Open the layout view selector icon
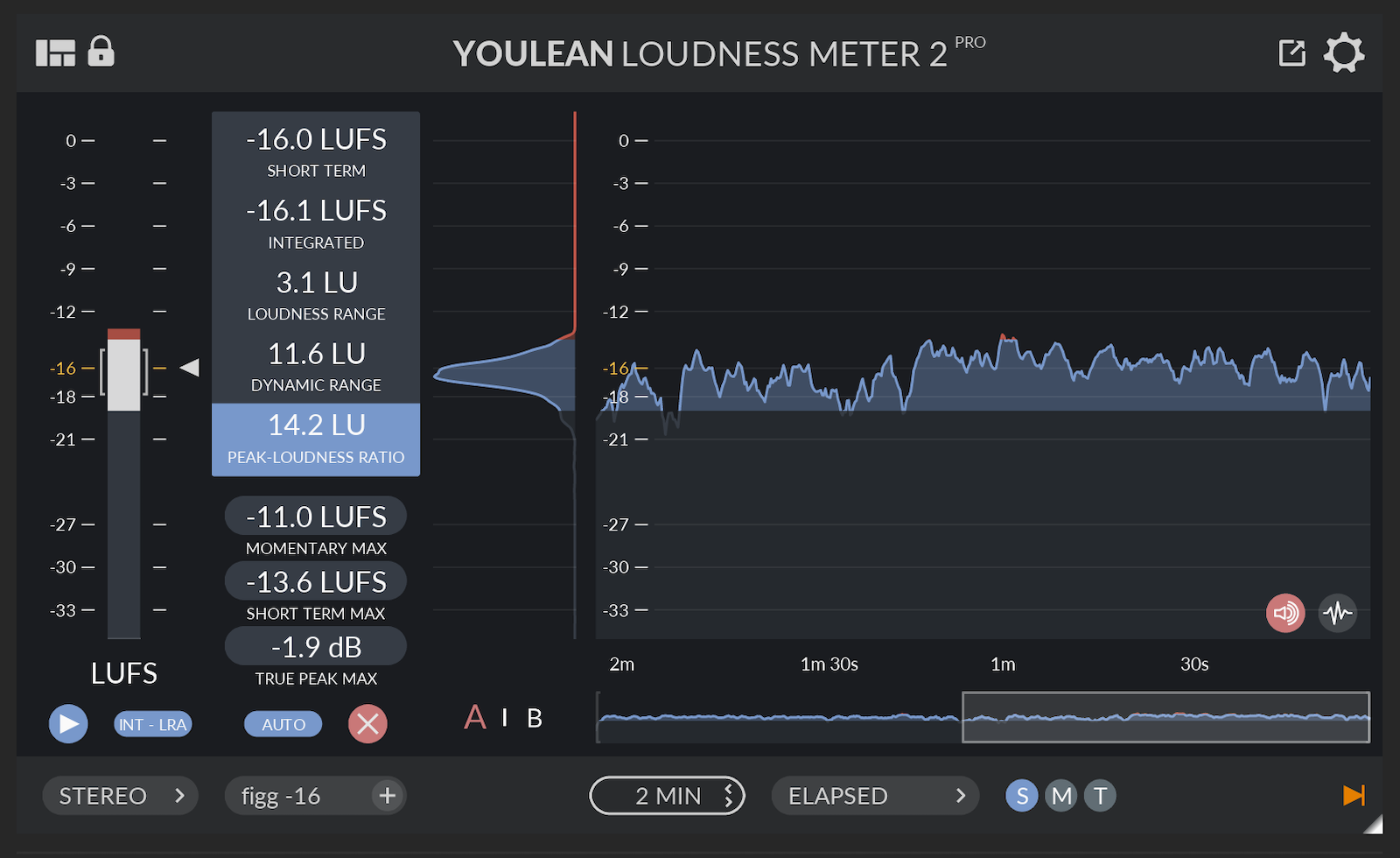The image size is (1400, 858). click(55, 53)
